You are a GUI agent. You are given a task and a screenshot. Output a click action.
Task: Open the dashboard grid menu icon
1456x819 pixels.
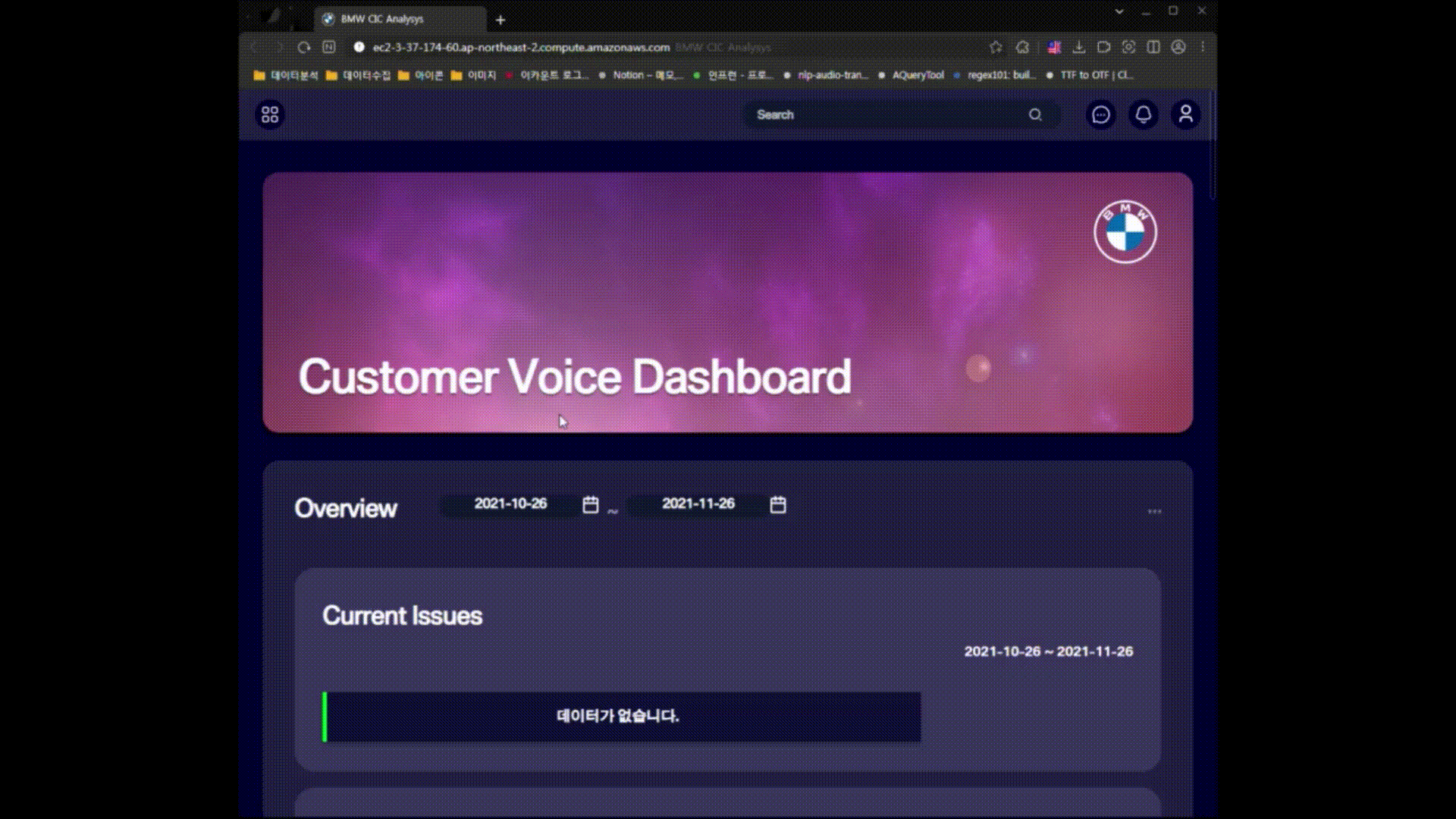270,115
